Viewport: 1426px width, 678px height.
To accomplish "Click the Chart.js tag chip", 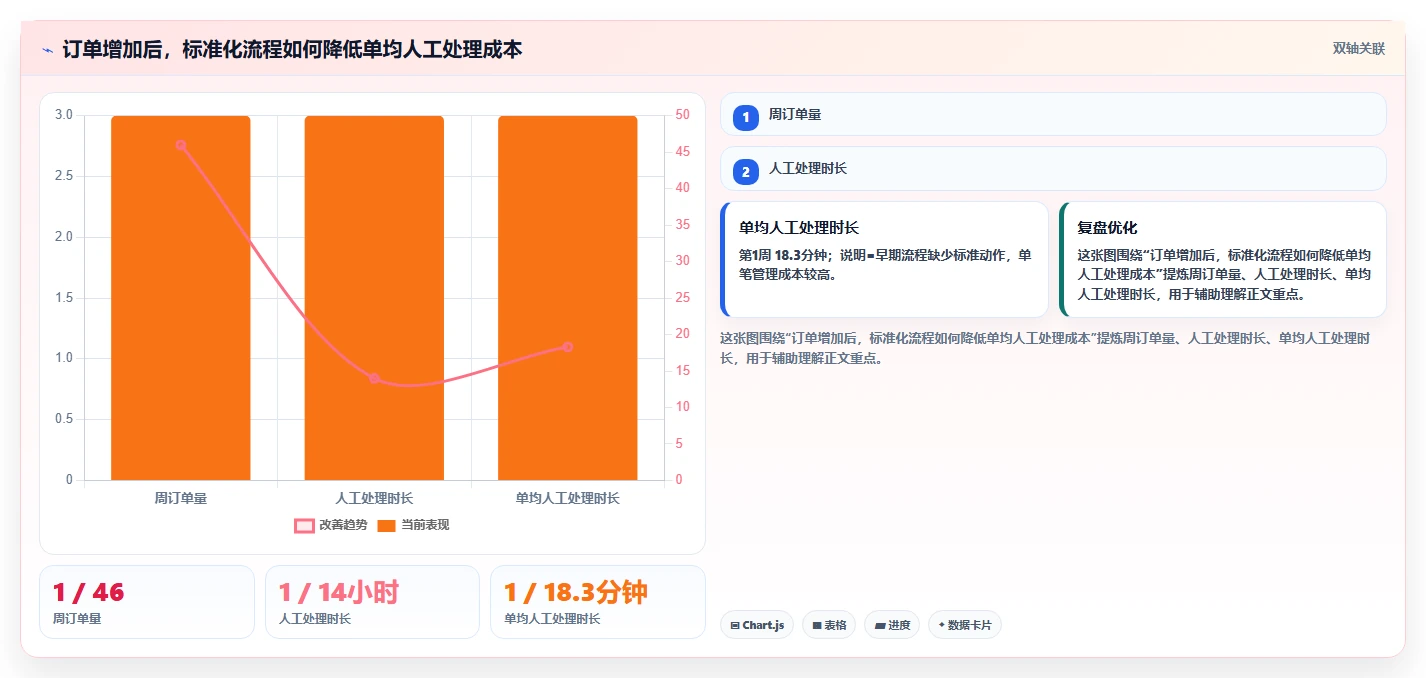I will (757, 625).
